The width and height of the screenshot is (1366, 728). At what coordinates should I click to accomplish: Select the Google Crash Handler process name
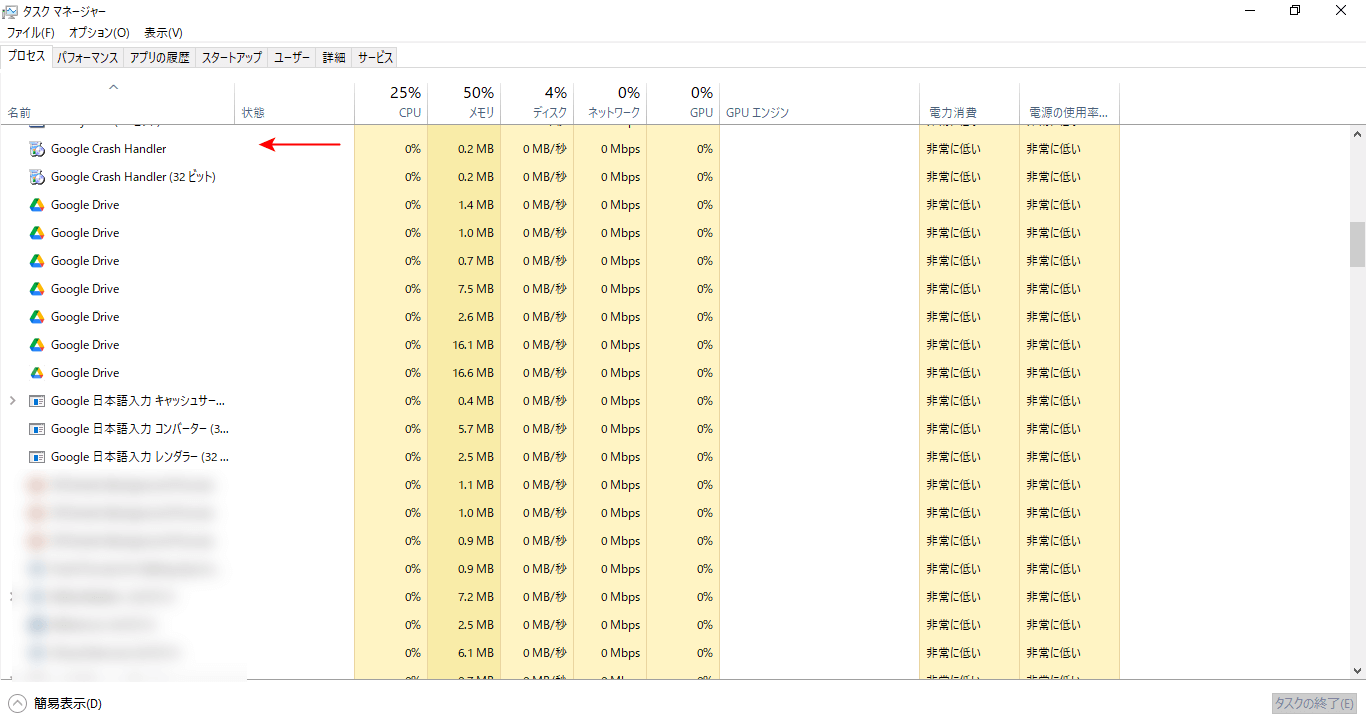coord(108,149)
